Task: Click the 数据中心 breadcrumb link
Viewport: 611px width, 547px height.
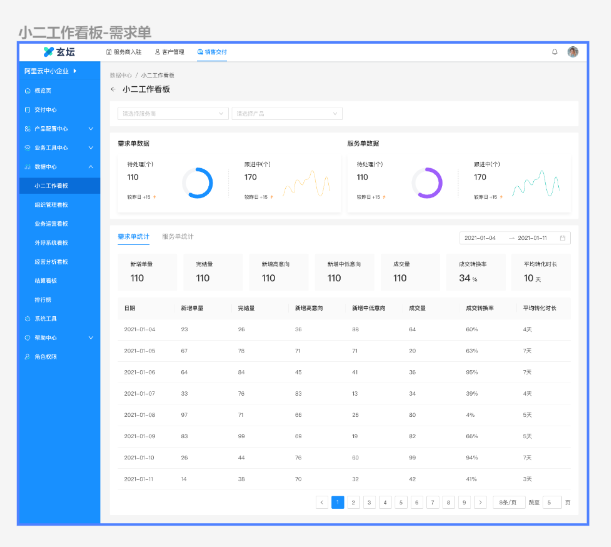Action: coord(121,75)
